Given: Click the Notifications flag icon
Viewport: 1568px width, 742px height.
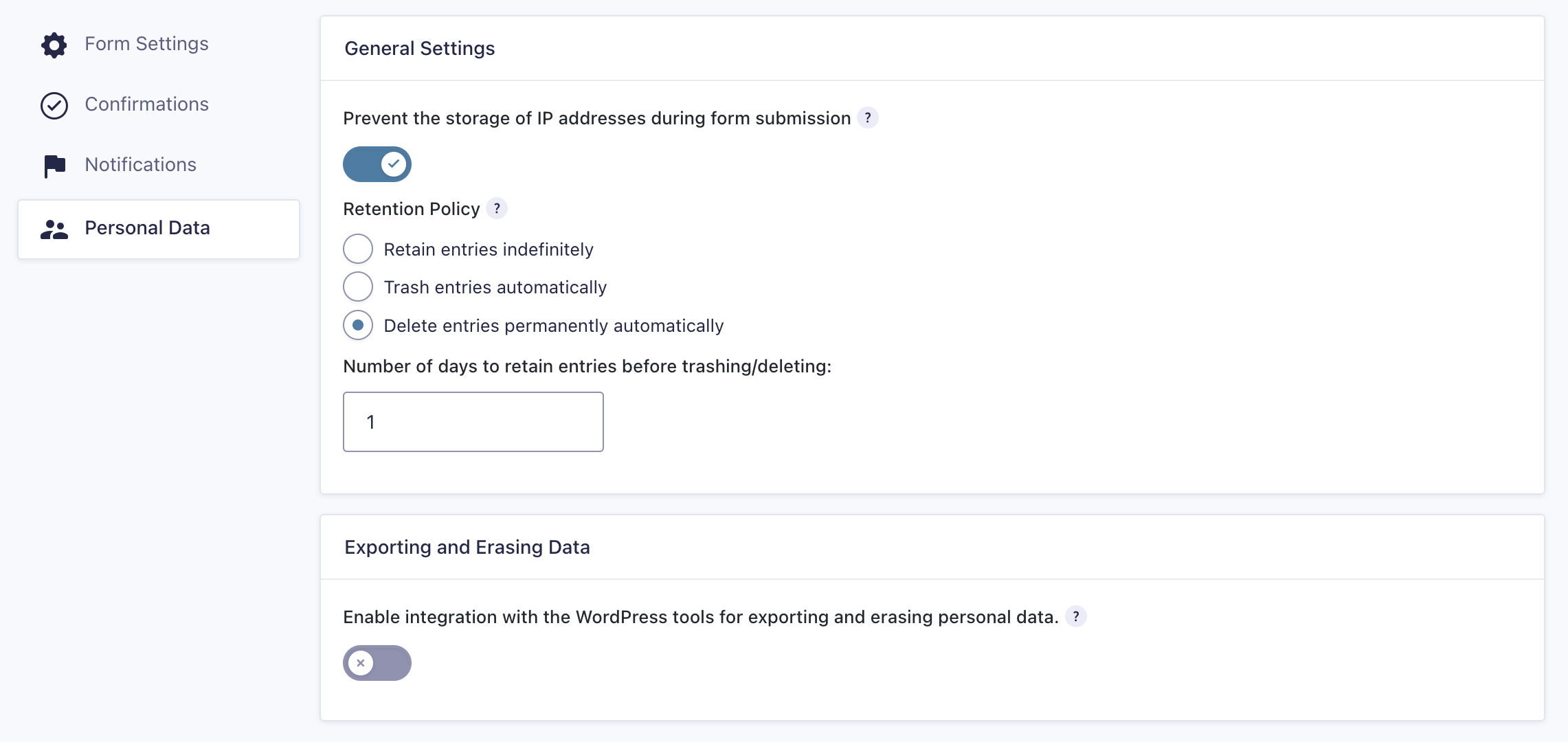Looking at the screenshot, I should coord(54,166).
